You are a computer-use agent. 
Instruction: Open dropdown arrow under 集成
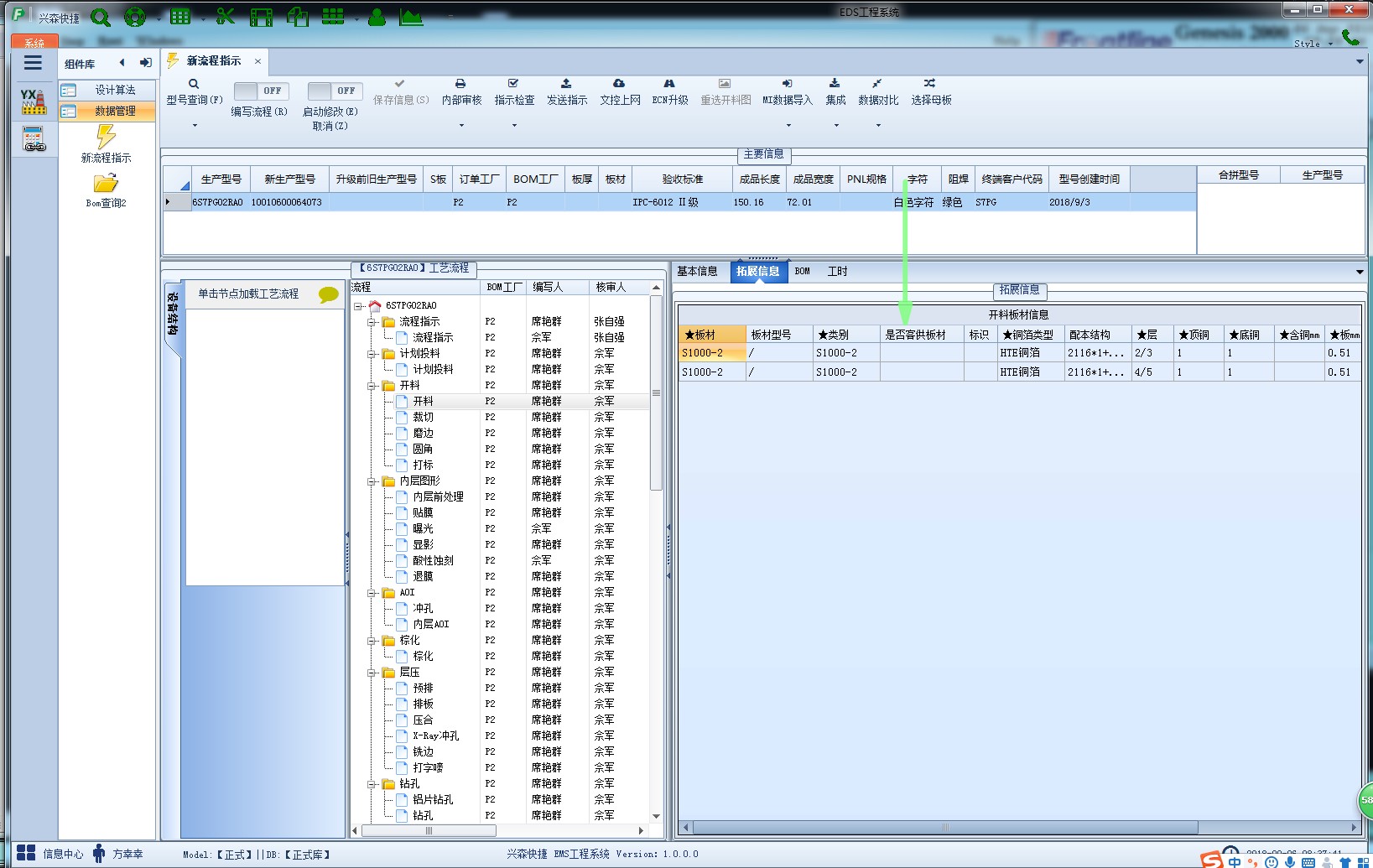coord(836,126)
